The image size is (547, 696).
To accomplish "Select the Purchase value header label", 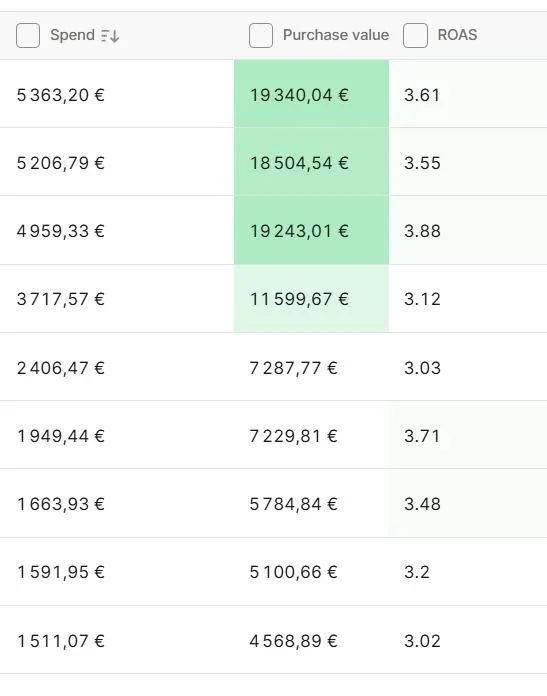I will click(x=336, y=35).
